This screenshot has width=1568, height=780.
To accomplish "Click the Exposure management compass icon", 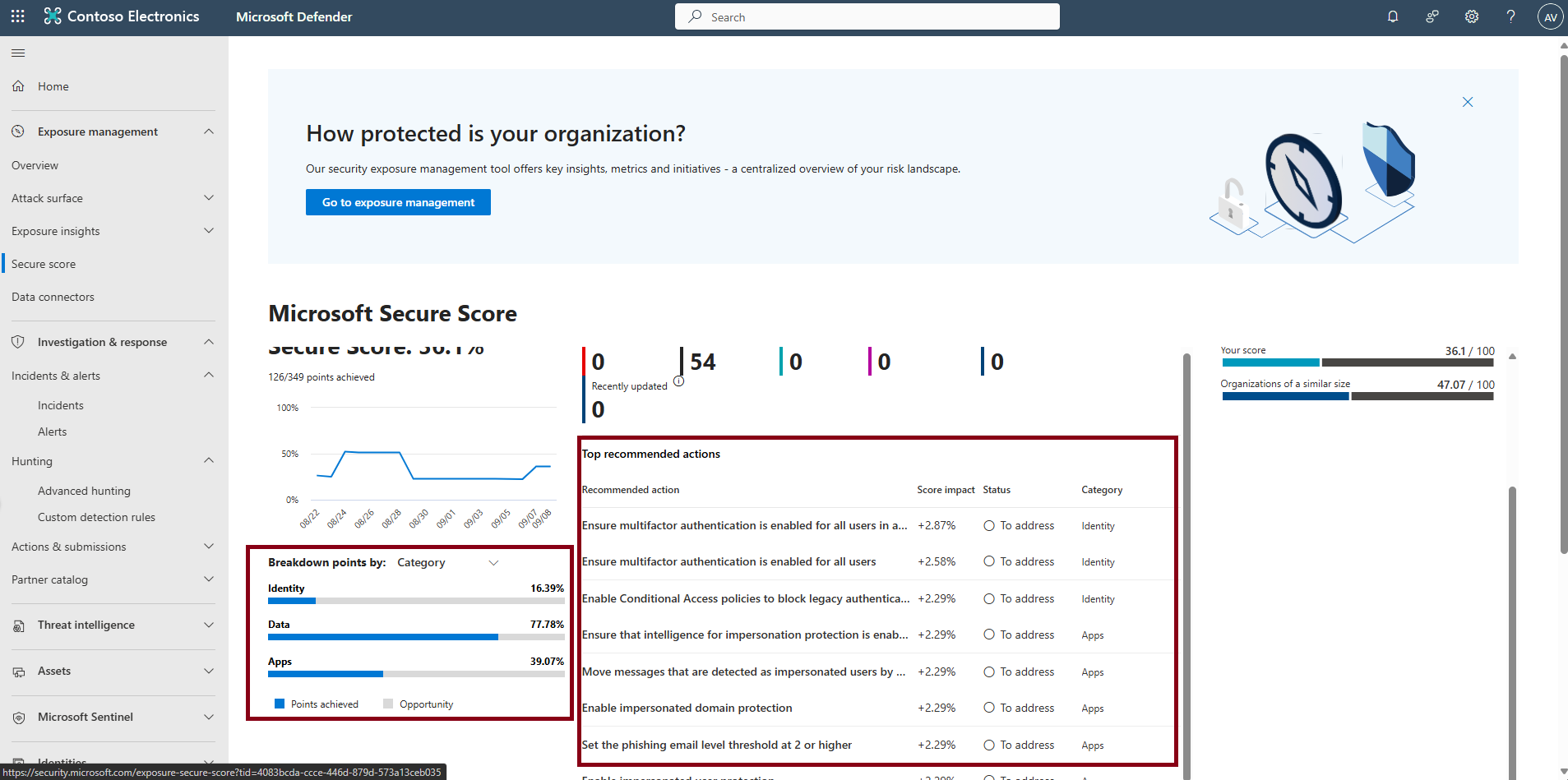I will tap(18, 132).
